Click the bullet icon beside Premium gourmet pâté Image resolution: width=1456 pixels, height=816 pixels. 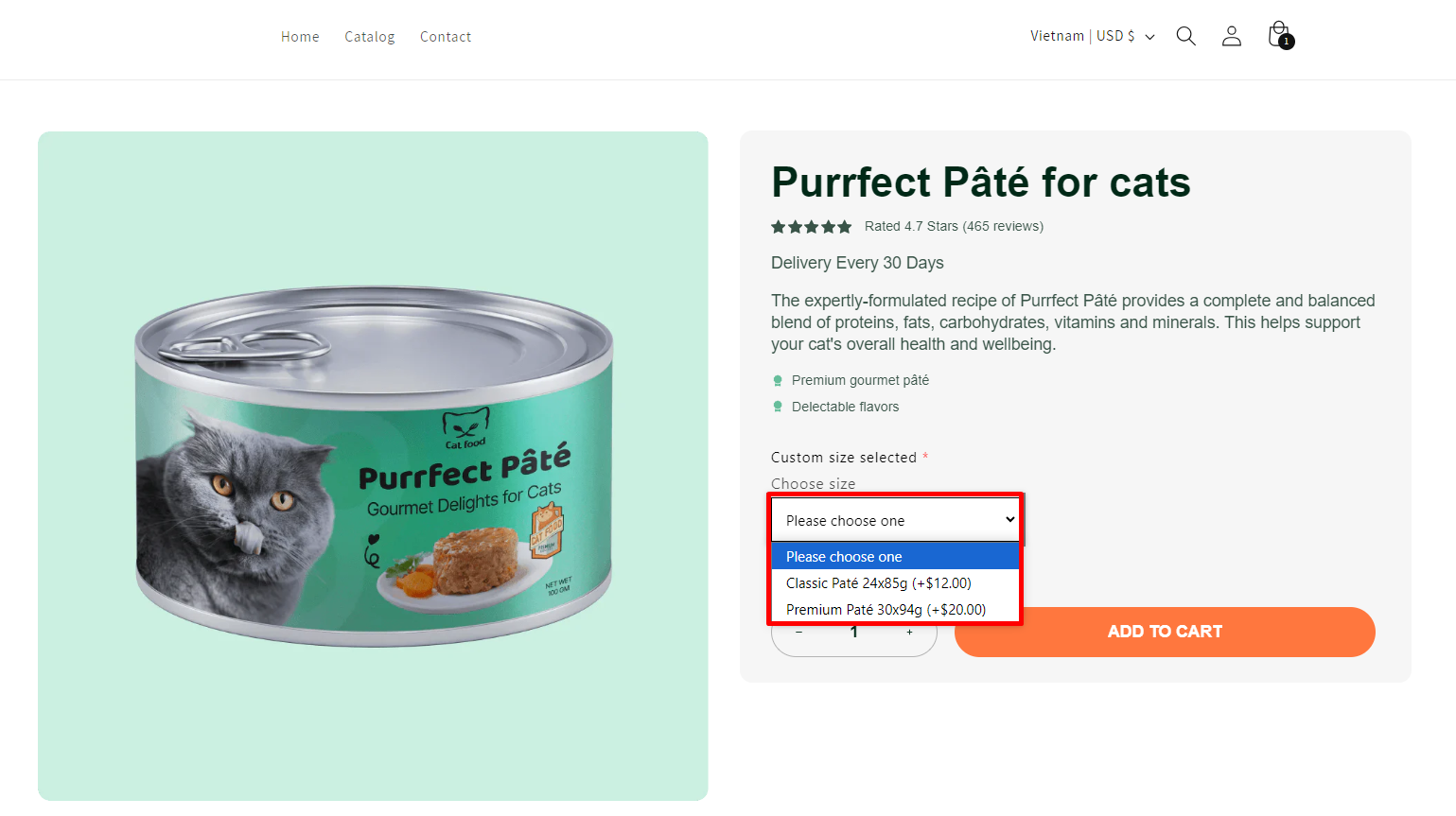pyautogui.click(x=777, y=379)
